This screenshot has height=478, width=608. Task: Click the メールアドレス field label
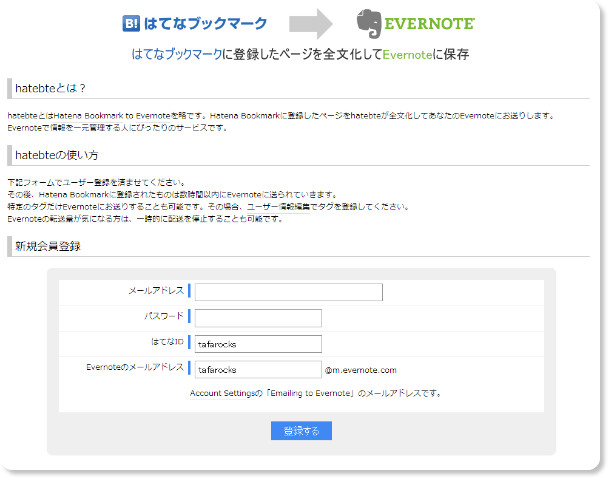click(156, 291)
